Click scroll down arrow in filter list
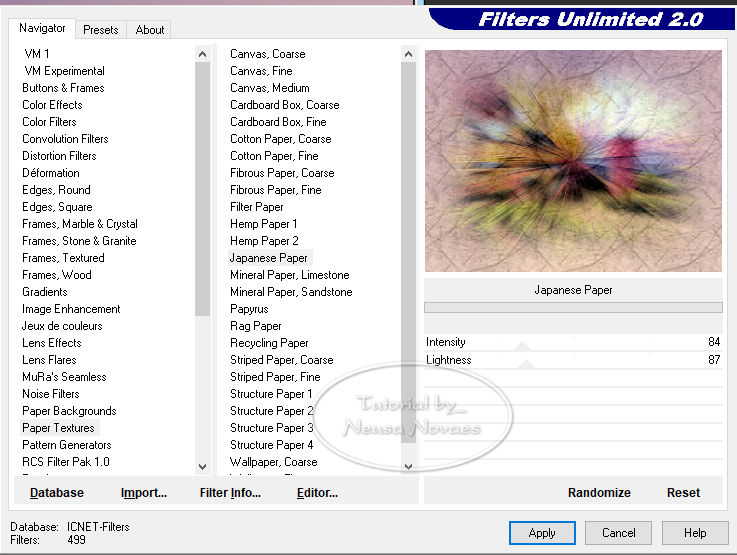The width and height of the screenshot is (737, 555). [408, 467]
